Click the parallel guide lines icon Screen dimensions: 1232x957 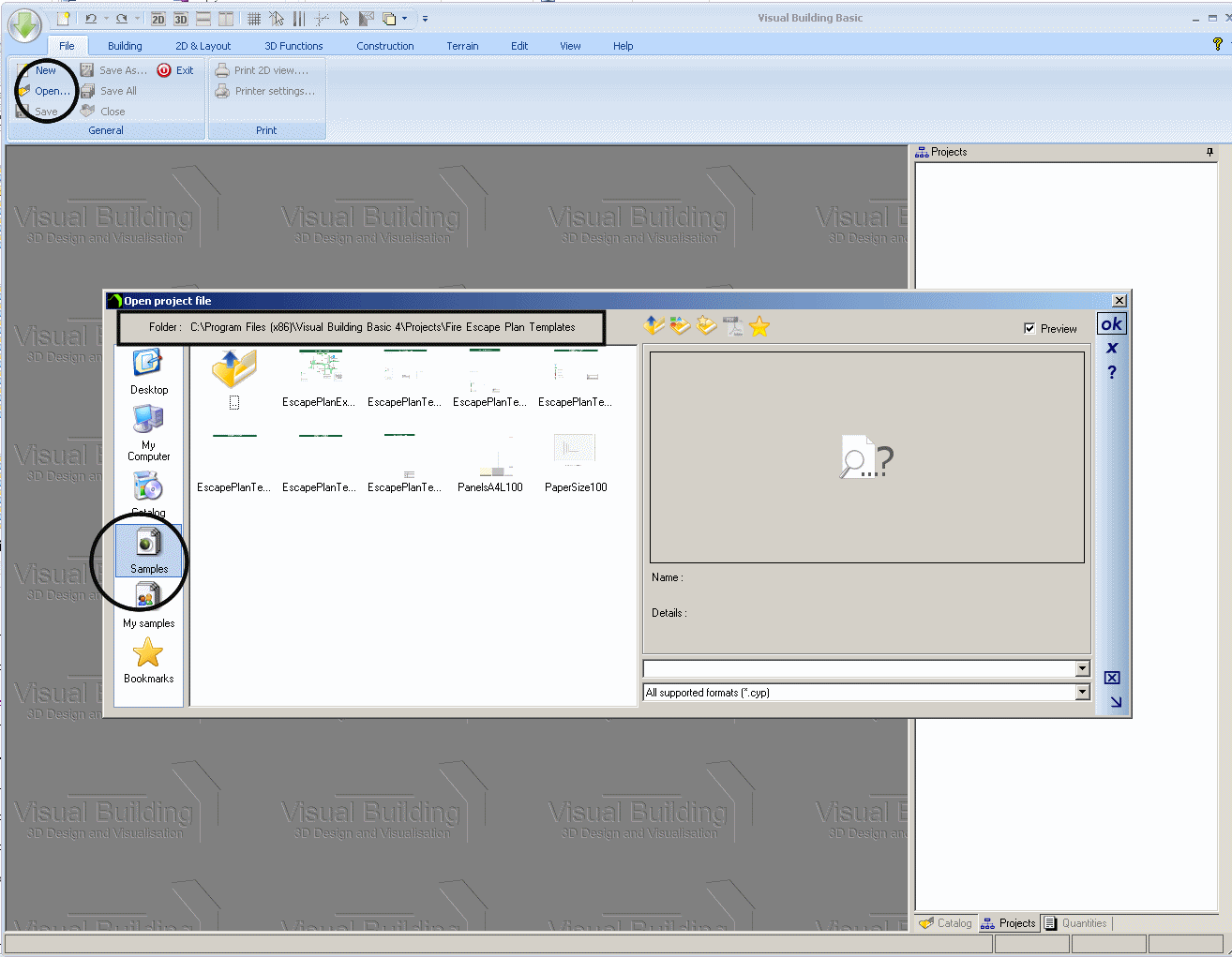[x=299, y=19]
